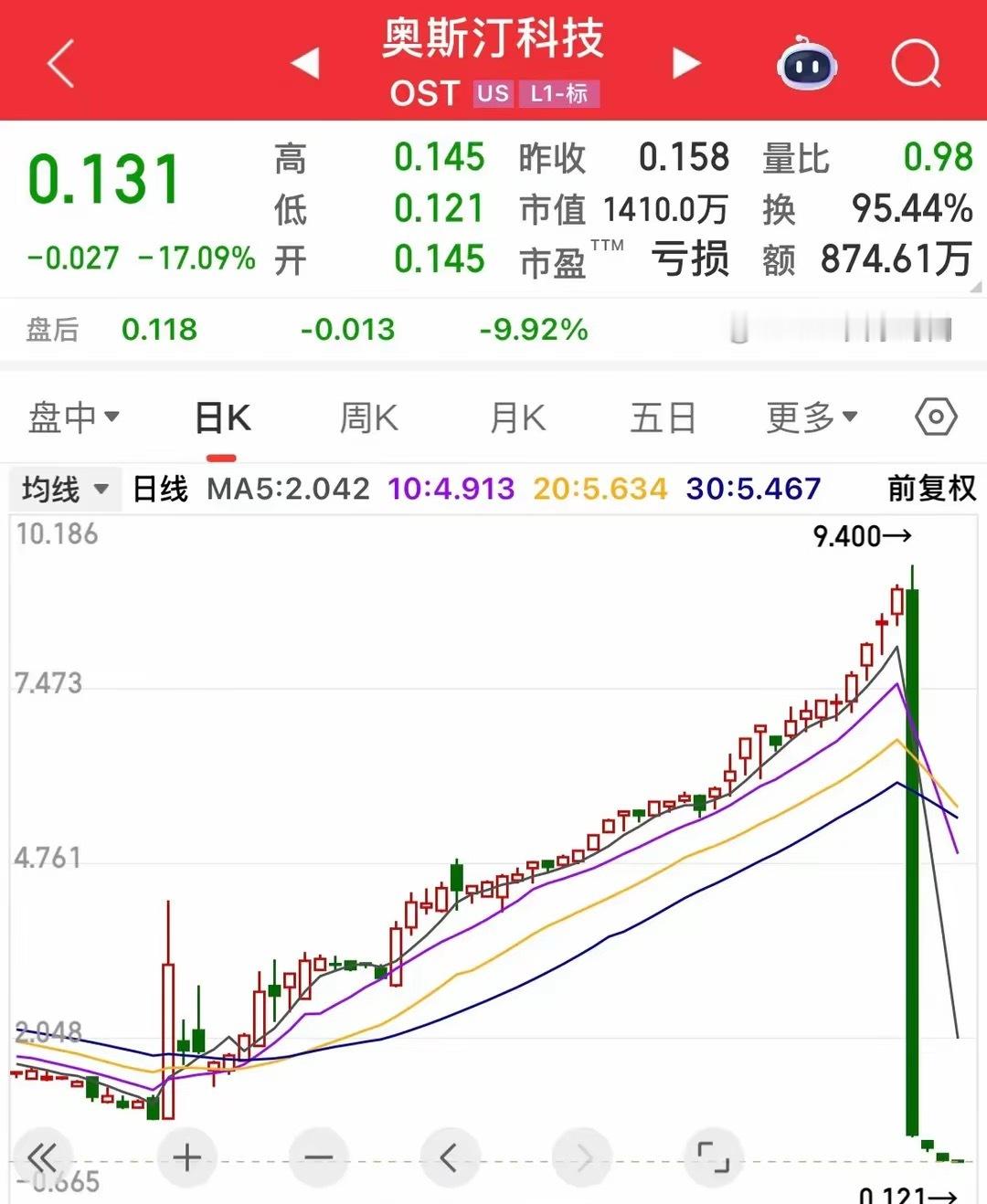987x1204 pixels.
Task: Tap the trade amount 874.61万
Action: click(897, 259)
